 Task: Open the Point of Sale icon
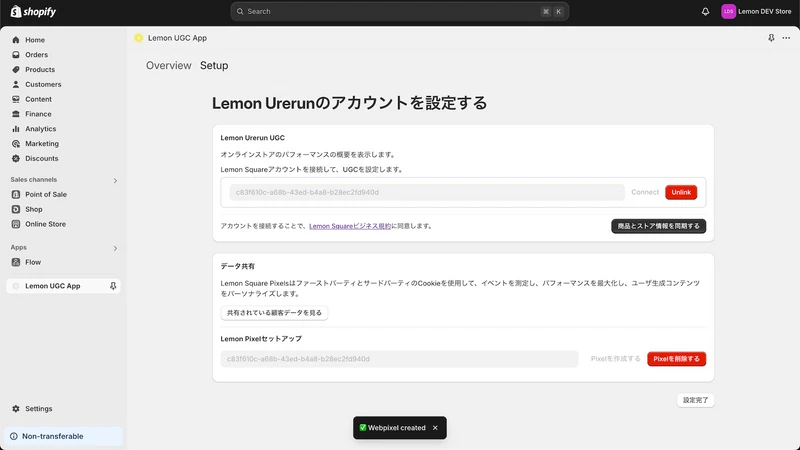(x=16, y=194)
